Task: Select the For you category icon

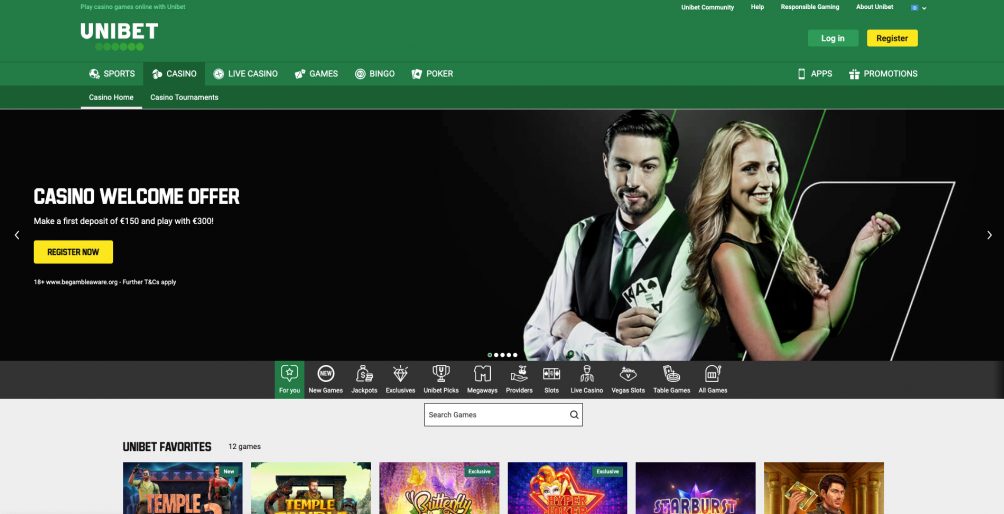Action: [289, 380]
